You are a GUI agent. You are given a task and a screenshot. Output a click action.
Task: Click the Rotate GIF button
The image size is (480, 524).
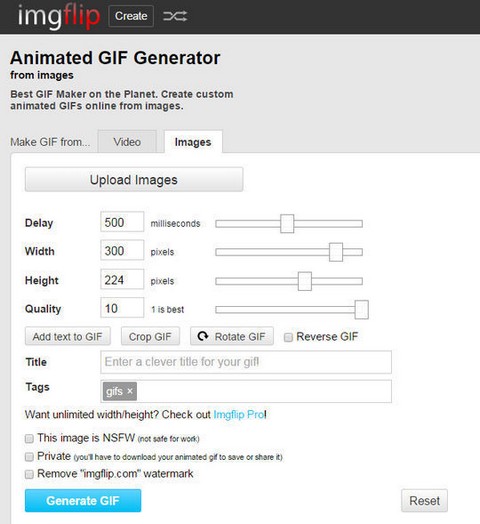tap(232, 336)
